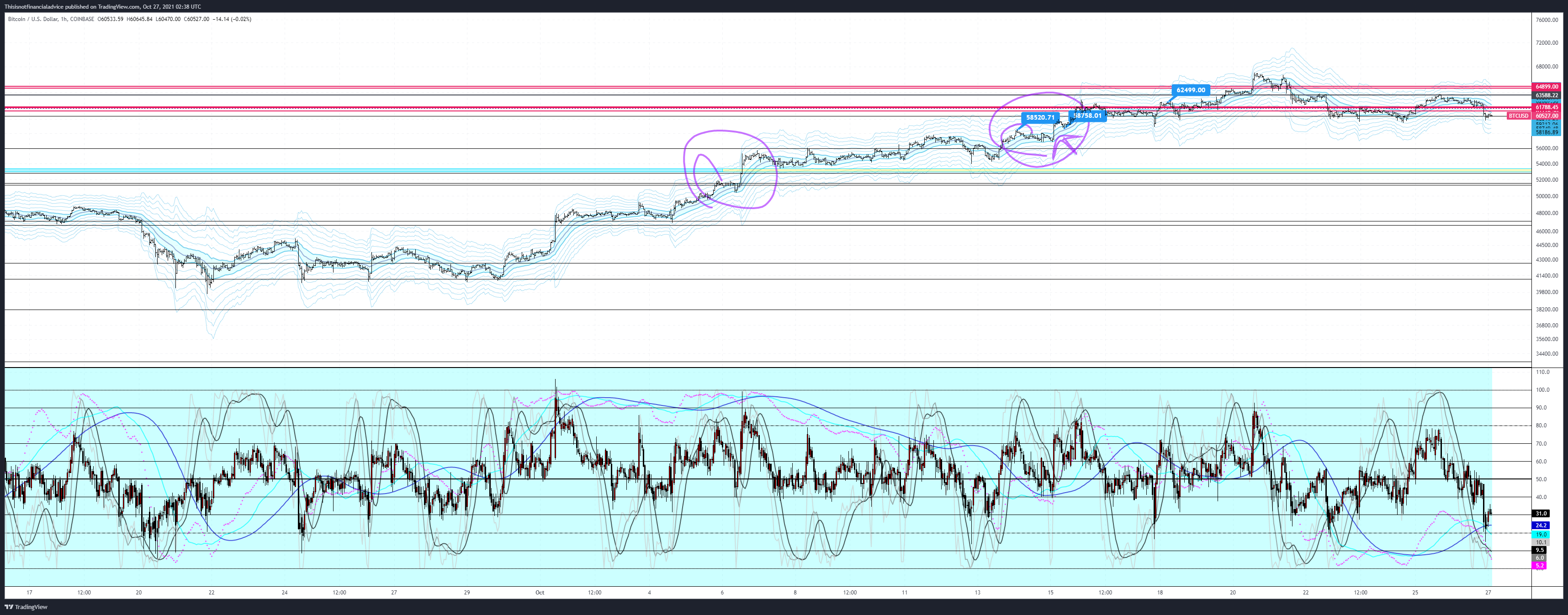
Task: Click the 4 date label on time axis
Action: (x=650, y=593)
